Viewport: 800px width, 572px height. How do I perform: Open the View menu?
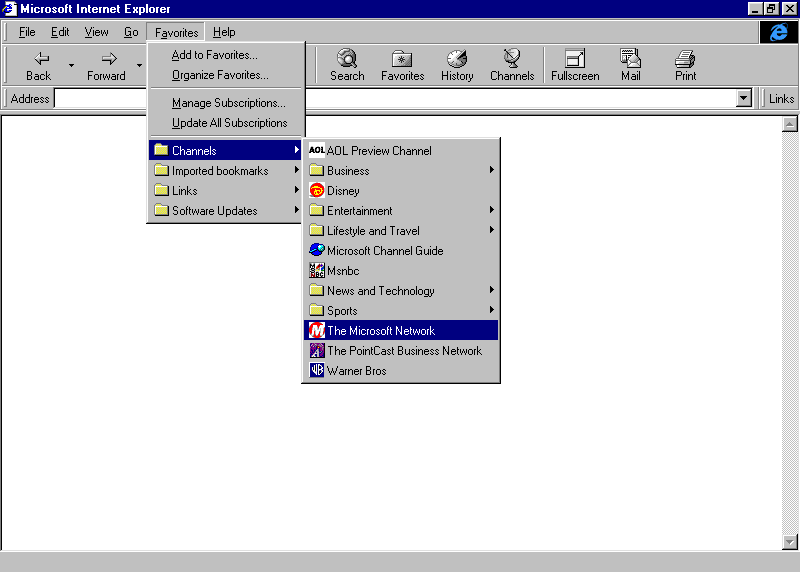click(x=96, y=32)
